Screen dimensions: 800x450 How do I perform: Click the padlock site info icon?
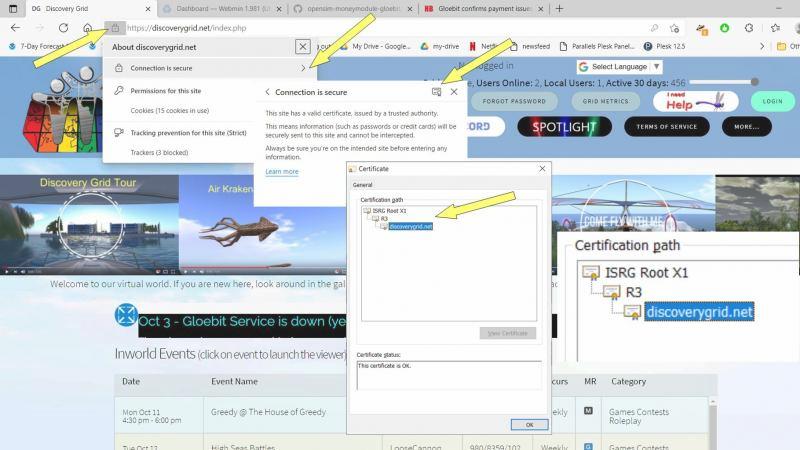[x=115, y=28]
